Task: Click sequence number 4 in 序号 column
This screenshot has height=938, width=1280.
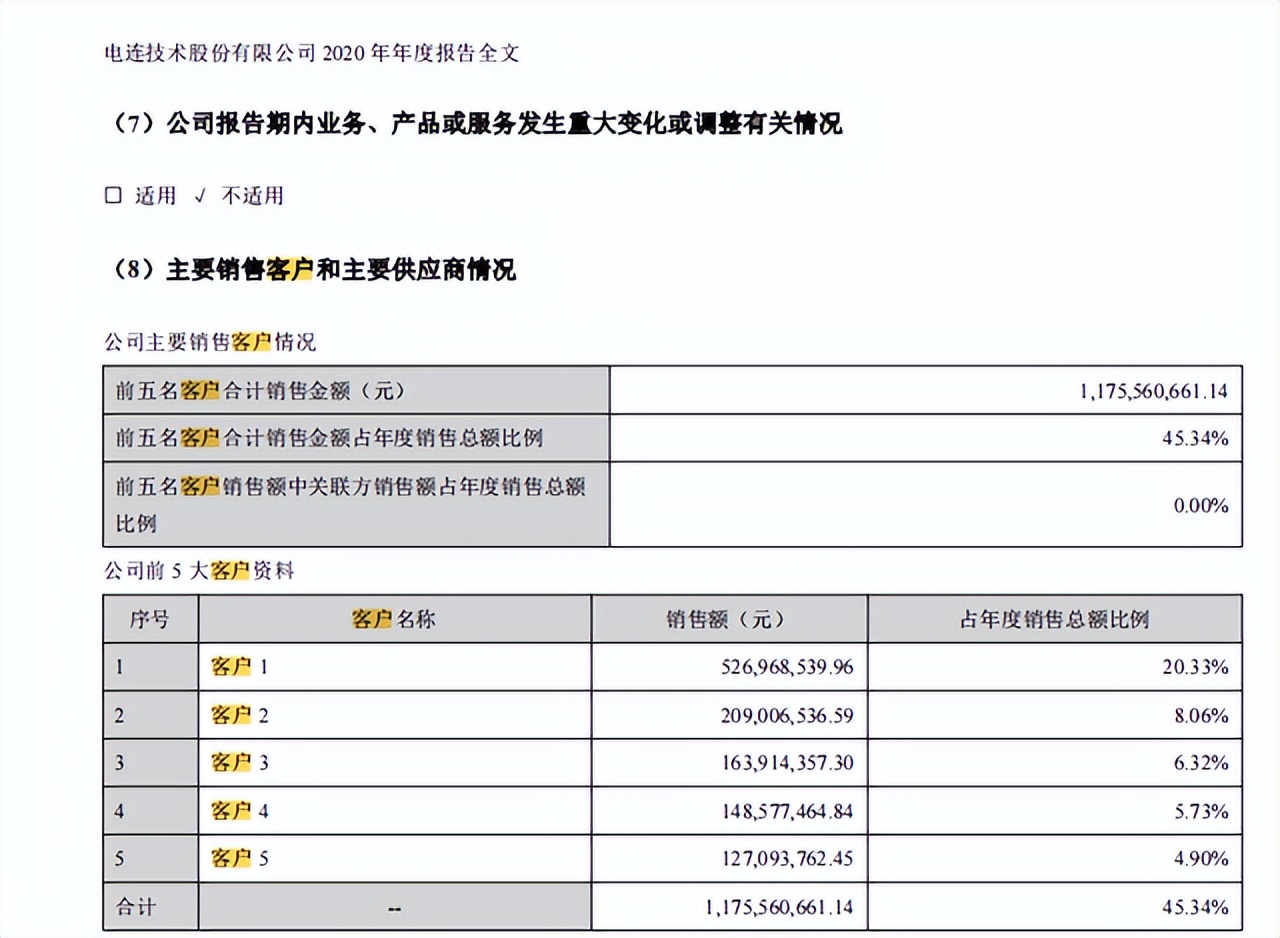Action: point(119,811)
